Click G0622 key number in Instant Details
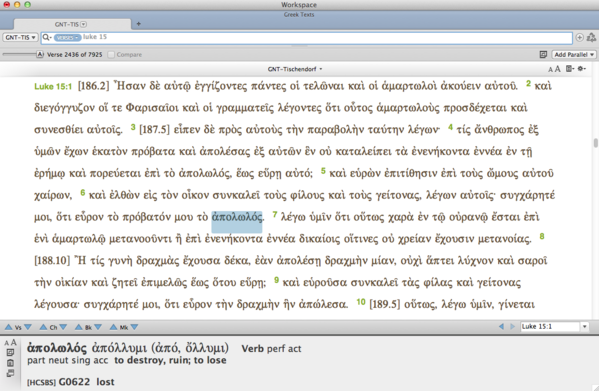 (x=74, y=382)
